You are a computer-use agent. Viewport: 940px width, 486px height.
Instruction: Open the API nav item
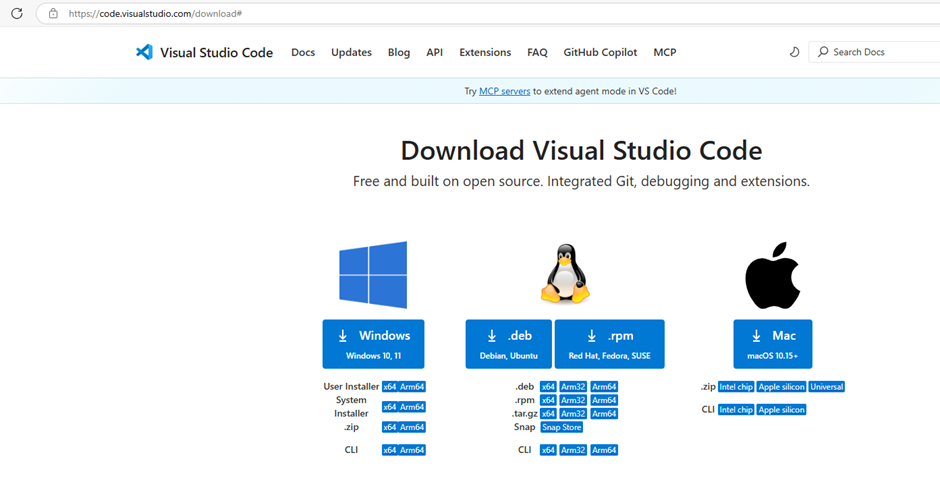(435, 52)
